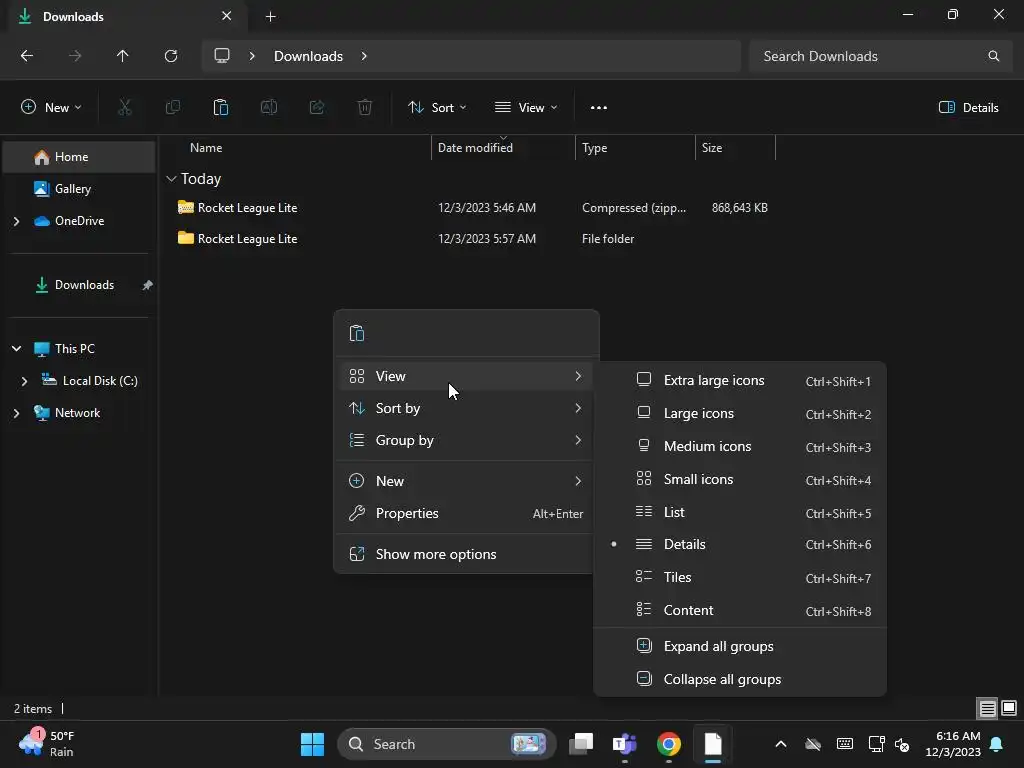This screenshot has width=1024, height=768.
Task: Choose Tiles view option
Action: tap(740, 577)
